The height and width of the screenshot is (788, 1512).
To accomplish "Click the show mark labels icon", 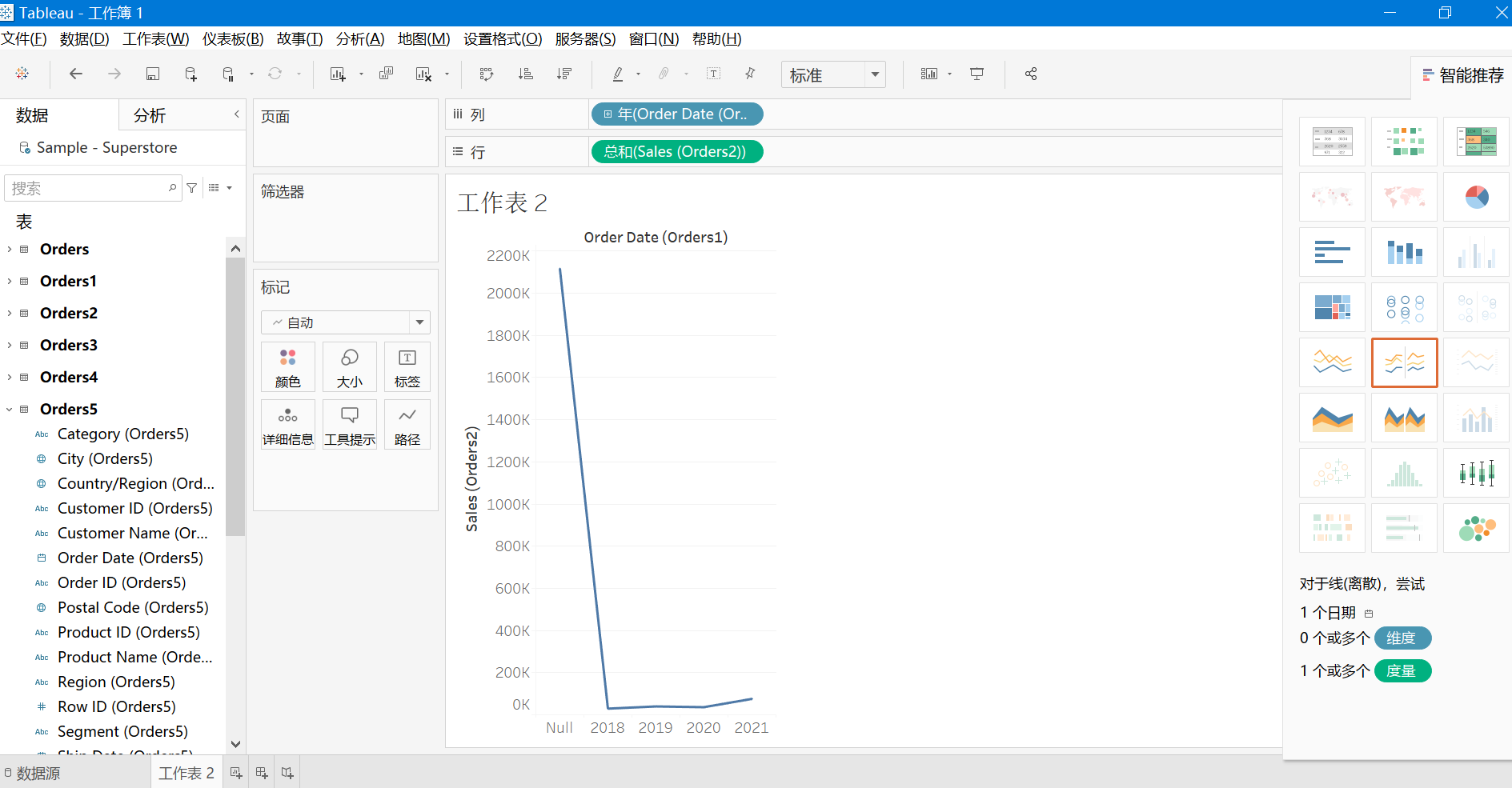I will coord(714,74).
